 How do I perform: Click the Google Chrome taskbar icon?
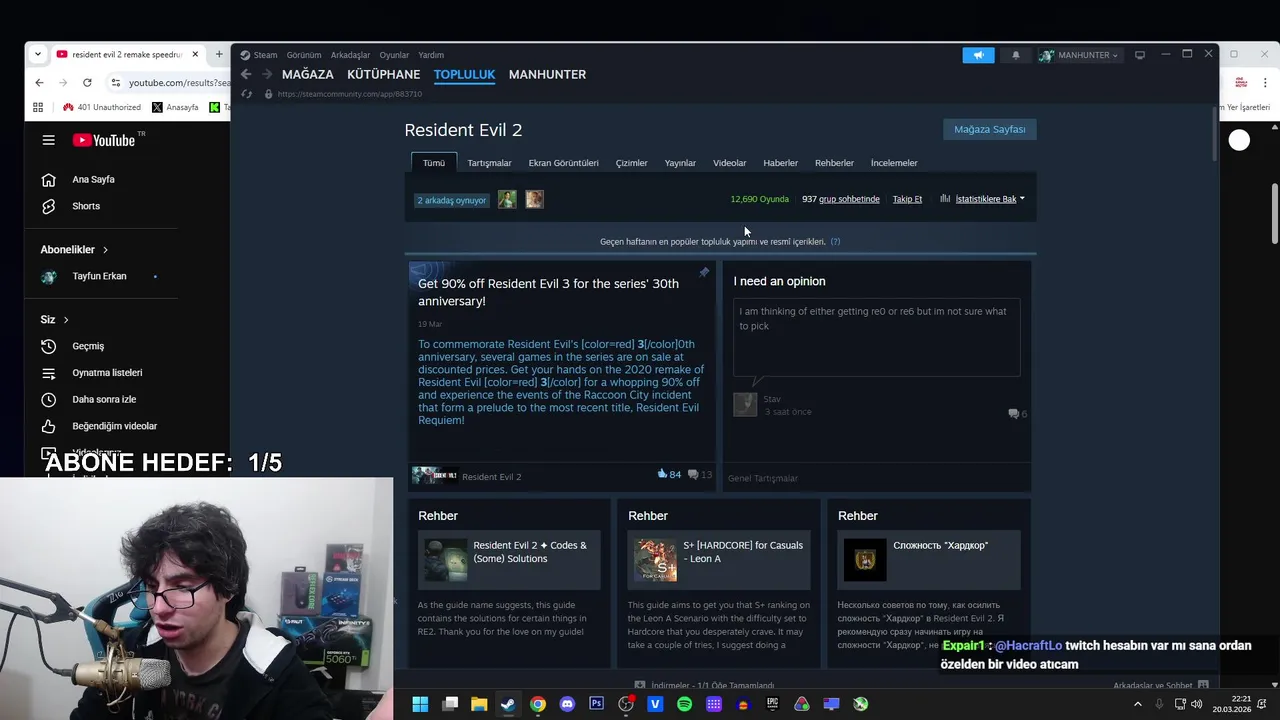tap(538, 704)
